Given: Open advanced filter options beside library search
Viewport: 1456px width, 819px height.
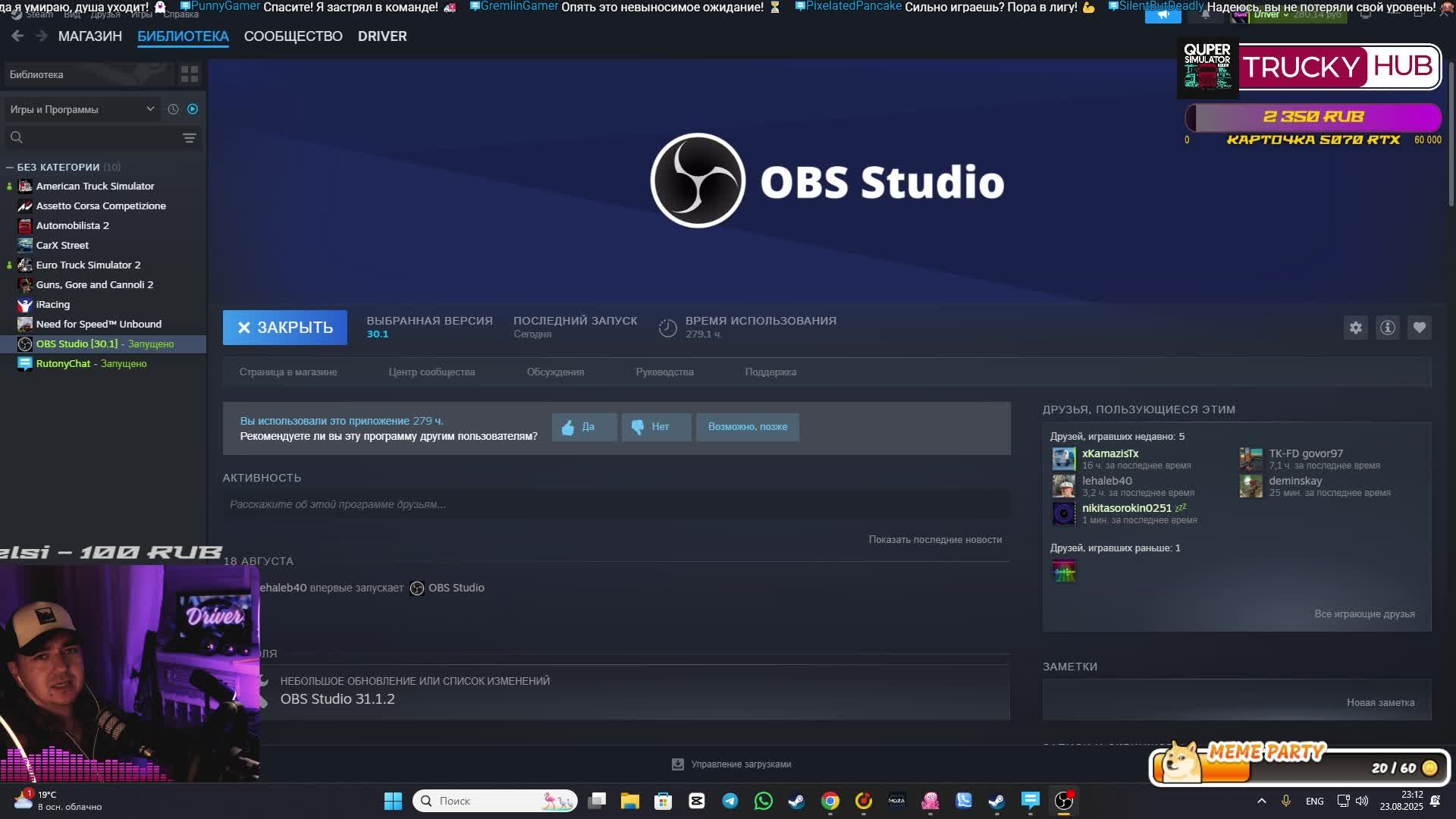Looking at the screenshot, I should tap(190, 138).
